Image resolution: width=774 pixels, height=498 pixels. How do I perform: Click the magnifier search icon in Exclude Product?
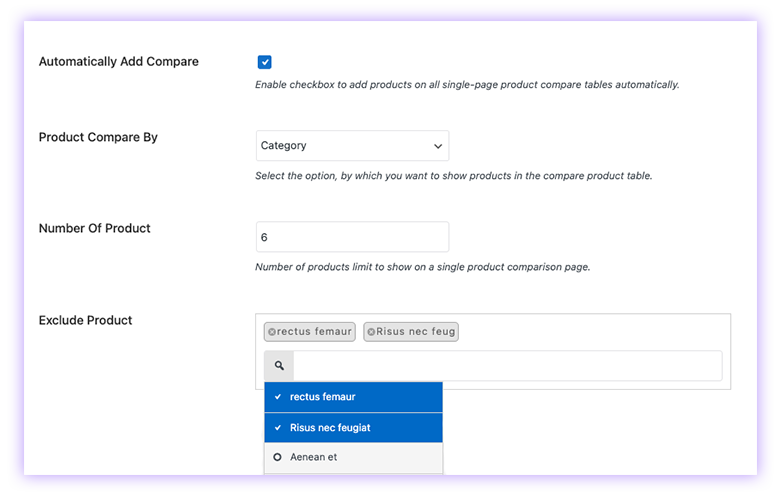(279, 366)
